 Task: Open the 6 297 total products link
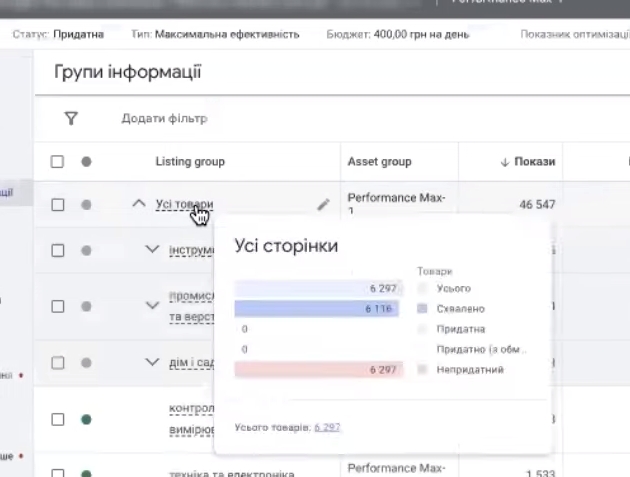coord(327,427)
